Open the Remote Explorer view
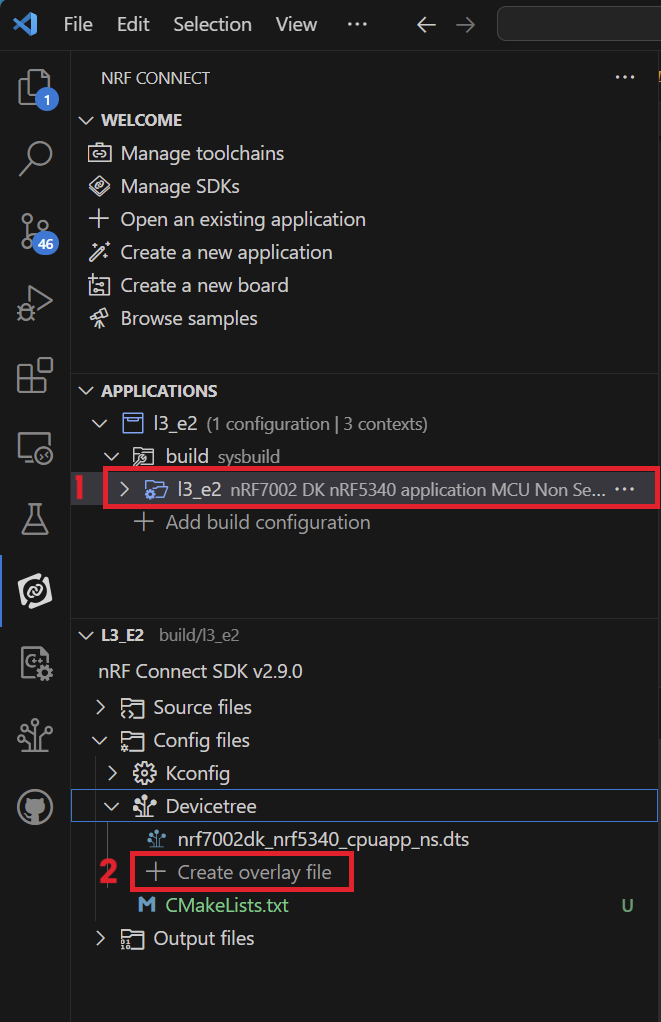Viewport: 661px width, 1022px height. pyautogui.click(x=34, y=449)
